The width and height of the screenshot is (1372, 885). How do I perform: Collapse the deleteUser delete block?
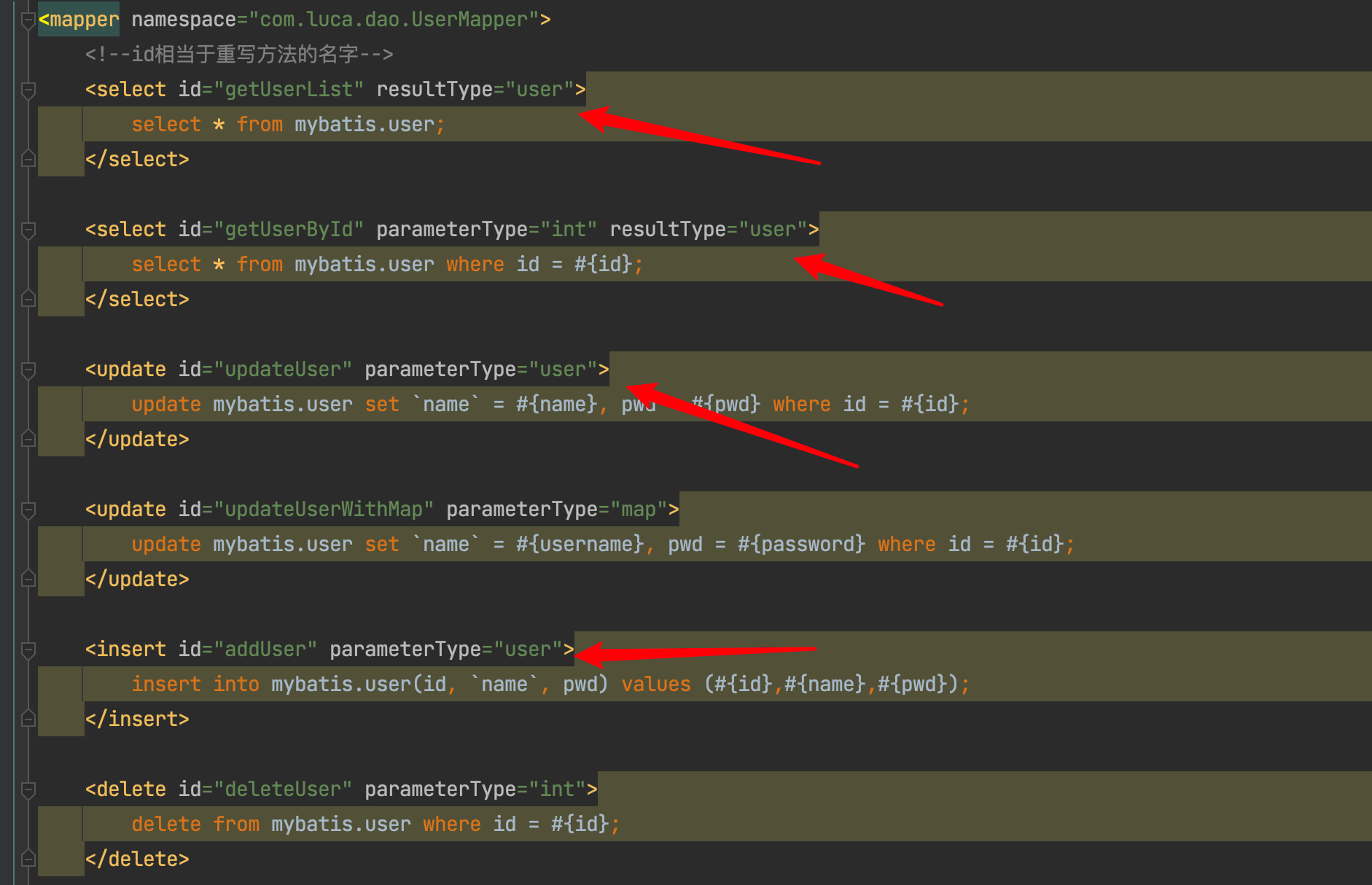point(28,790)
